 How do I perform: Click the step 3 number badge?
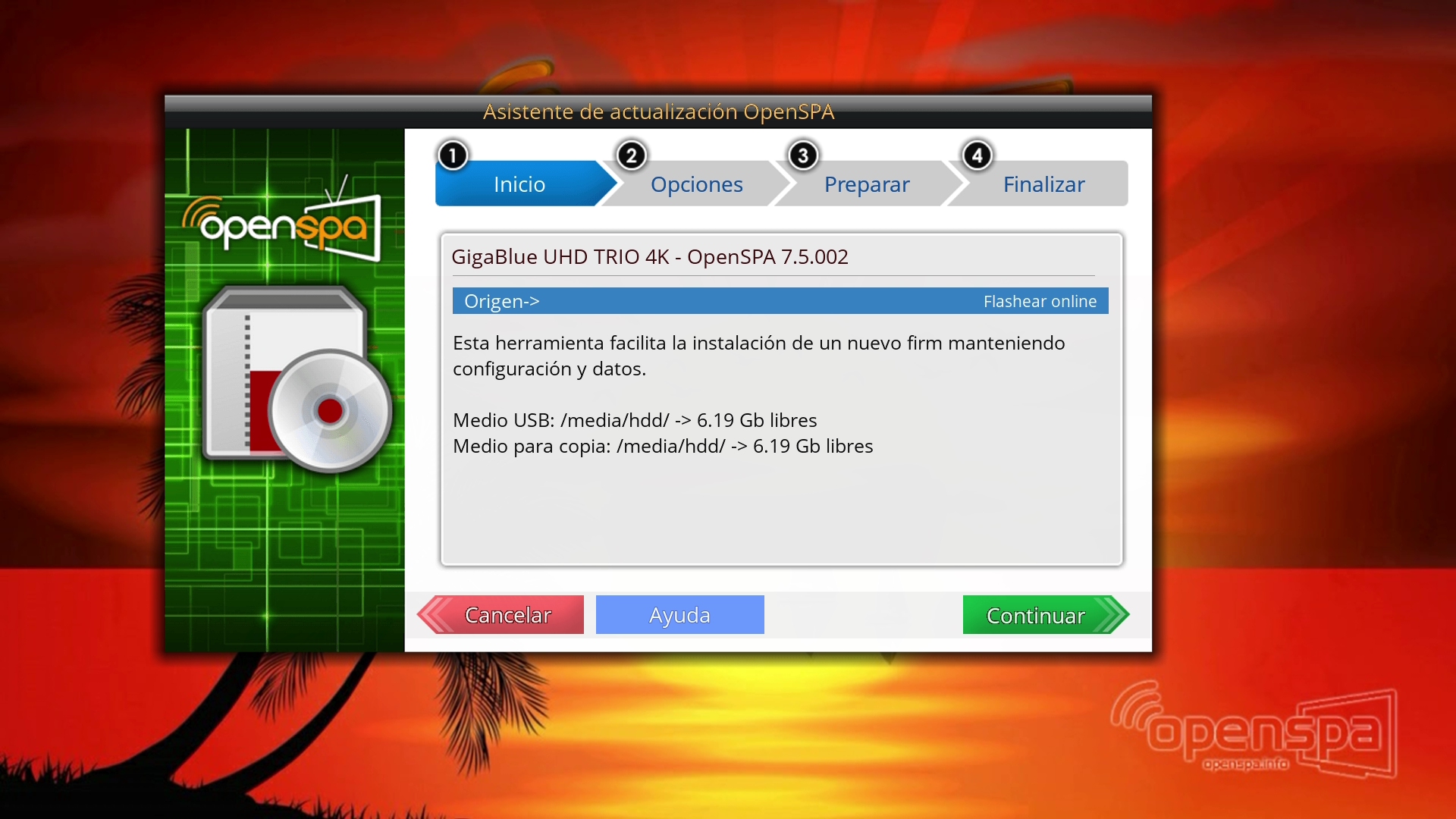click(x=803, y=156)
